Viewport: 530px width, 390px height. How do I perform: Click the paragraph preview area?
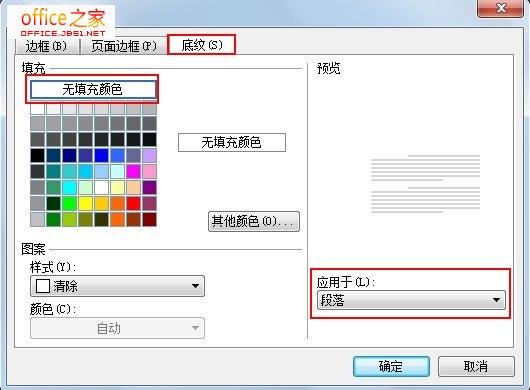[x=425, y=184]
